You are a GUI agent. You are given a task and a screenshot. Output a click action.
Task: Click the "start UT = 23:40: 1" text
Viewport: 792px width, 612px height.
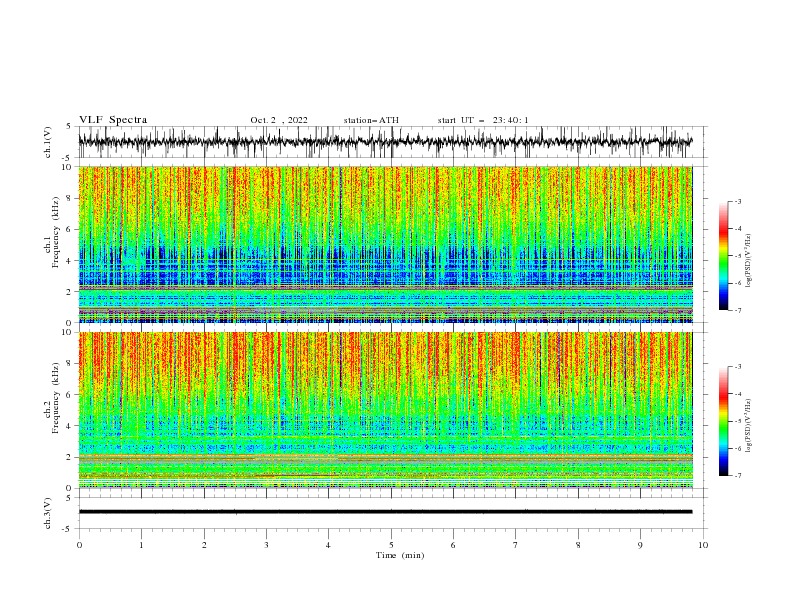(x=483, y=120)
